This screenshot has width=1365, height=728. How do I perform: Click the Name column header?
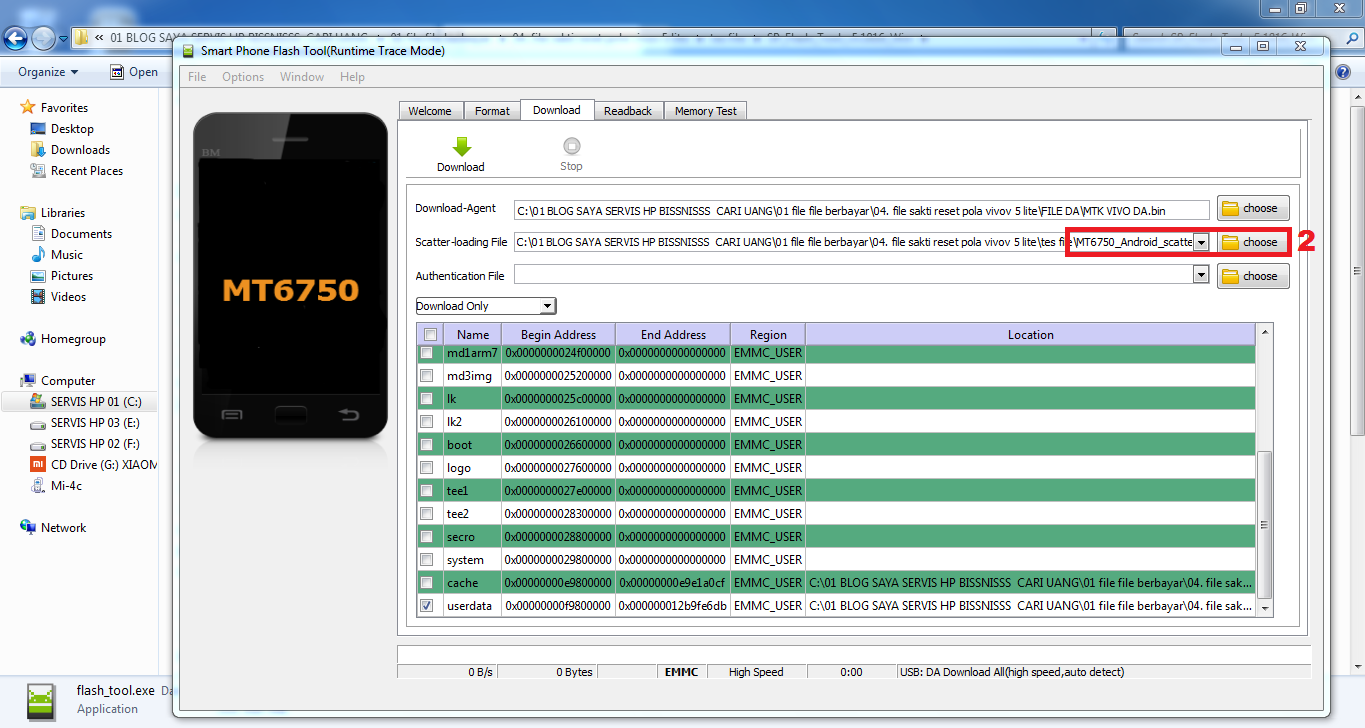(473, 335)
